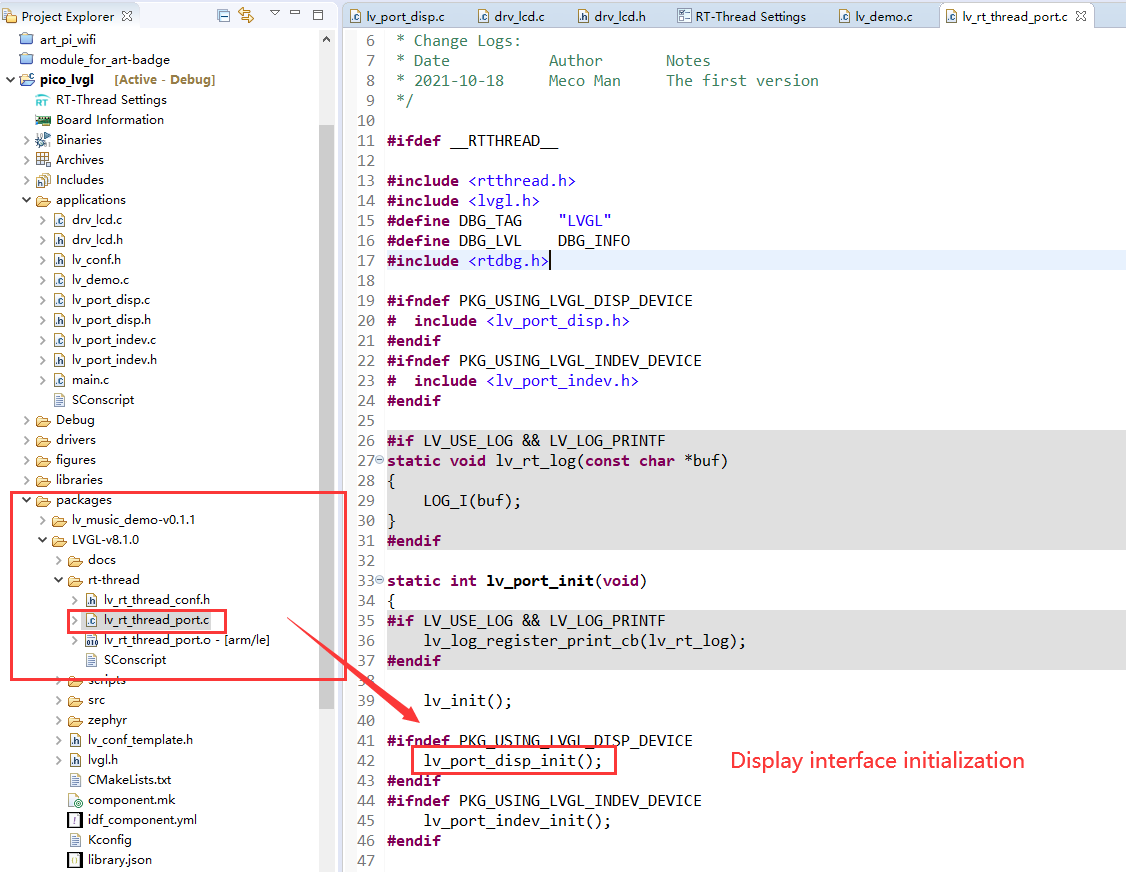Select main.c in the applications folder
Screen dimensions: 1126x872
tap(90, 380)
